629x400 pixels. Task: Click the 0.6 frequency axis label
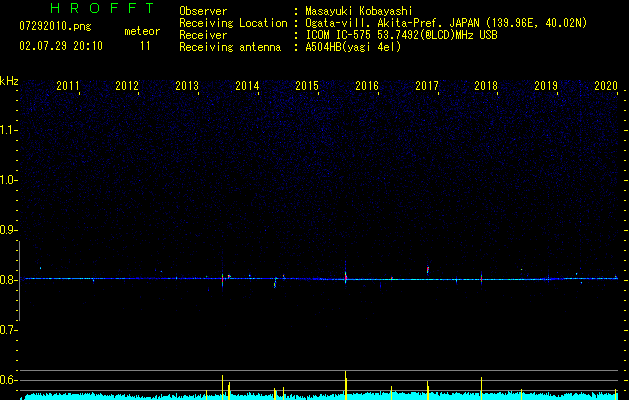point(8,380)
